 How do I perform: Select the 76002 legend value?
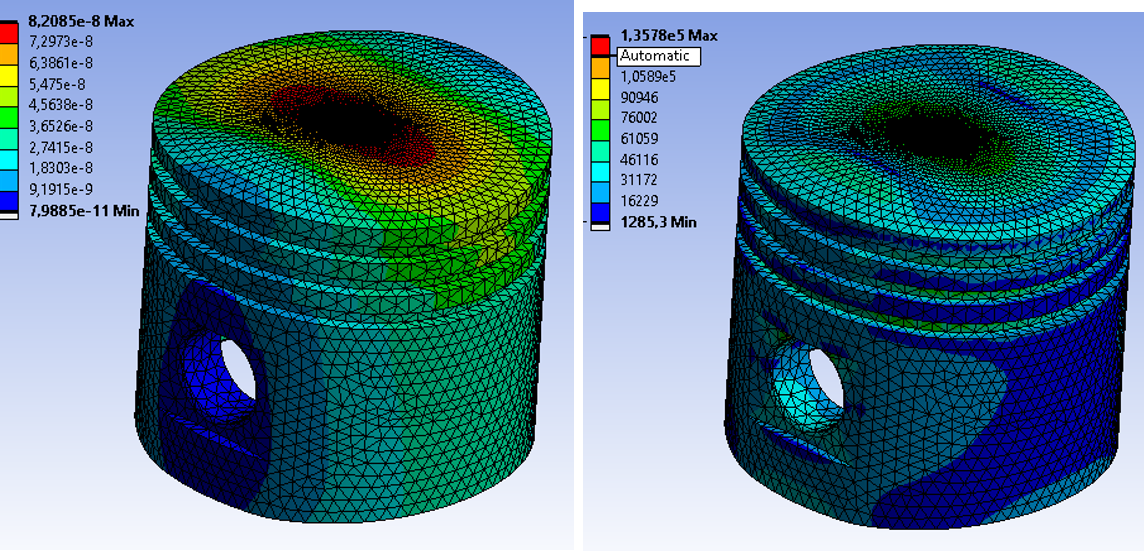[x=638, y=117]
